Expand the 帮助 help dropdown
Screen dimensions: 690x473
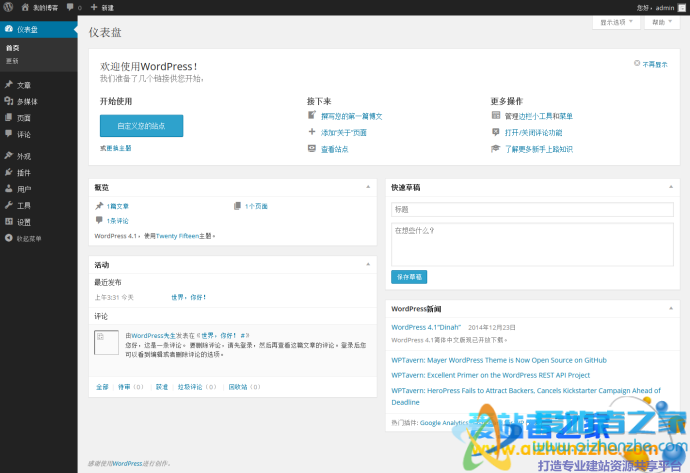point(662,22)
